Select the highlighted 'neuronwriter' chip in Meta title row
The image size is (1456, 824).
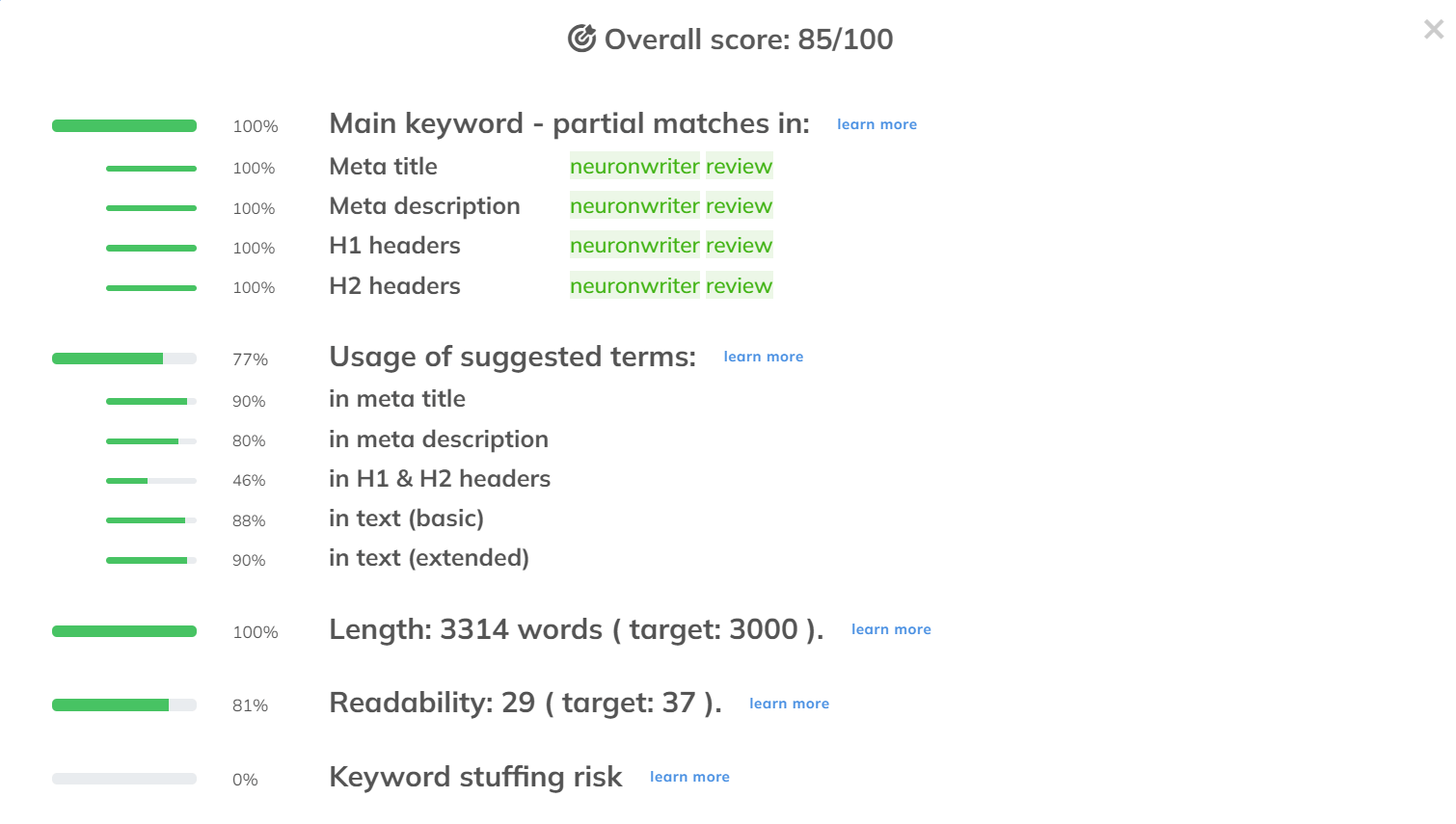click(634, 166)
